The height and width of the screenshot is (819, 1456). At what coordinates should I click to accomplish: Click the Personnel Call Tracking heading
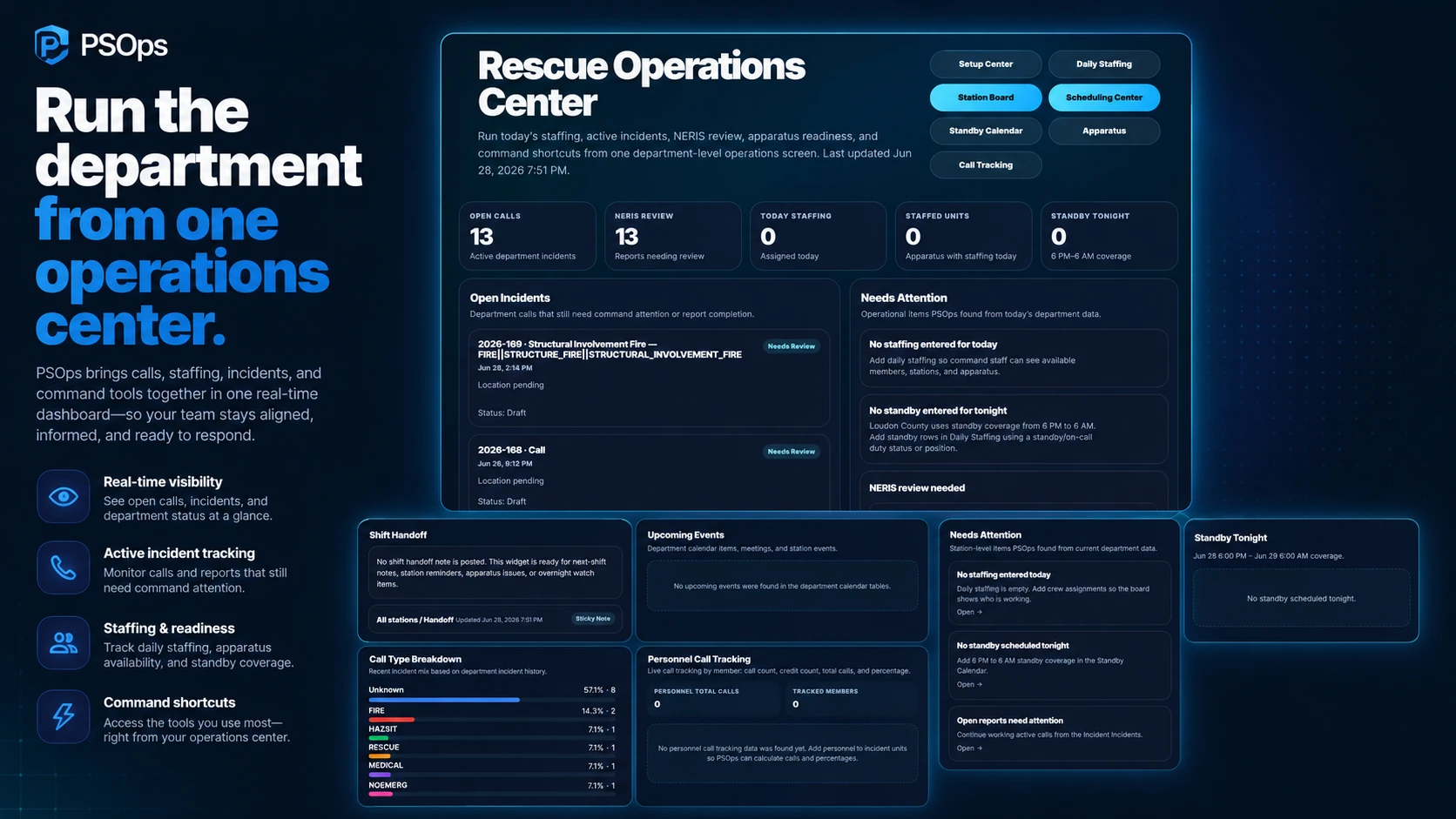tap(699, 659)
